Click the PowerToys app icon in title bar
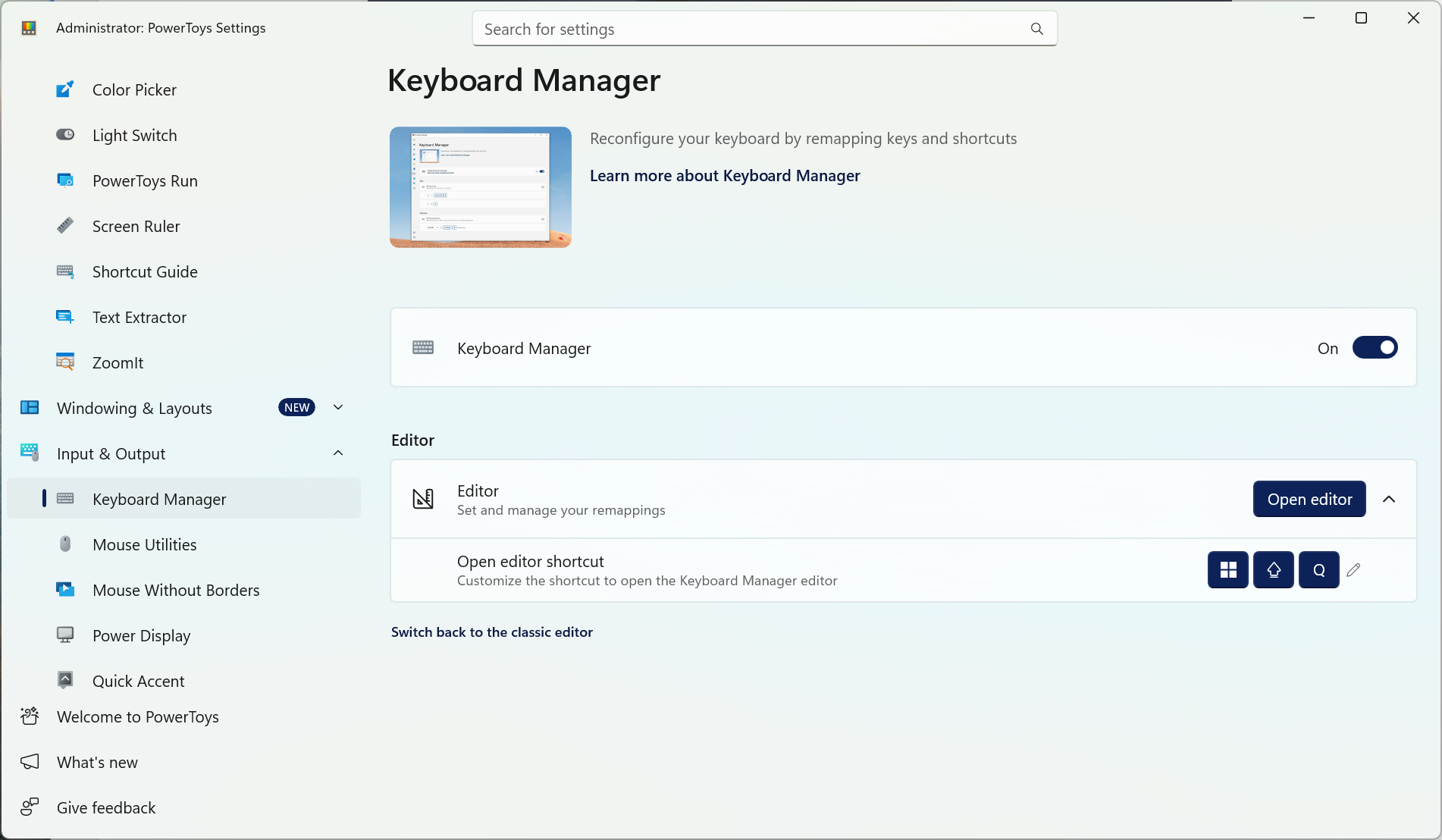The image size is (1442, 840). pyautogui.click(x=29, y=28)
